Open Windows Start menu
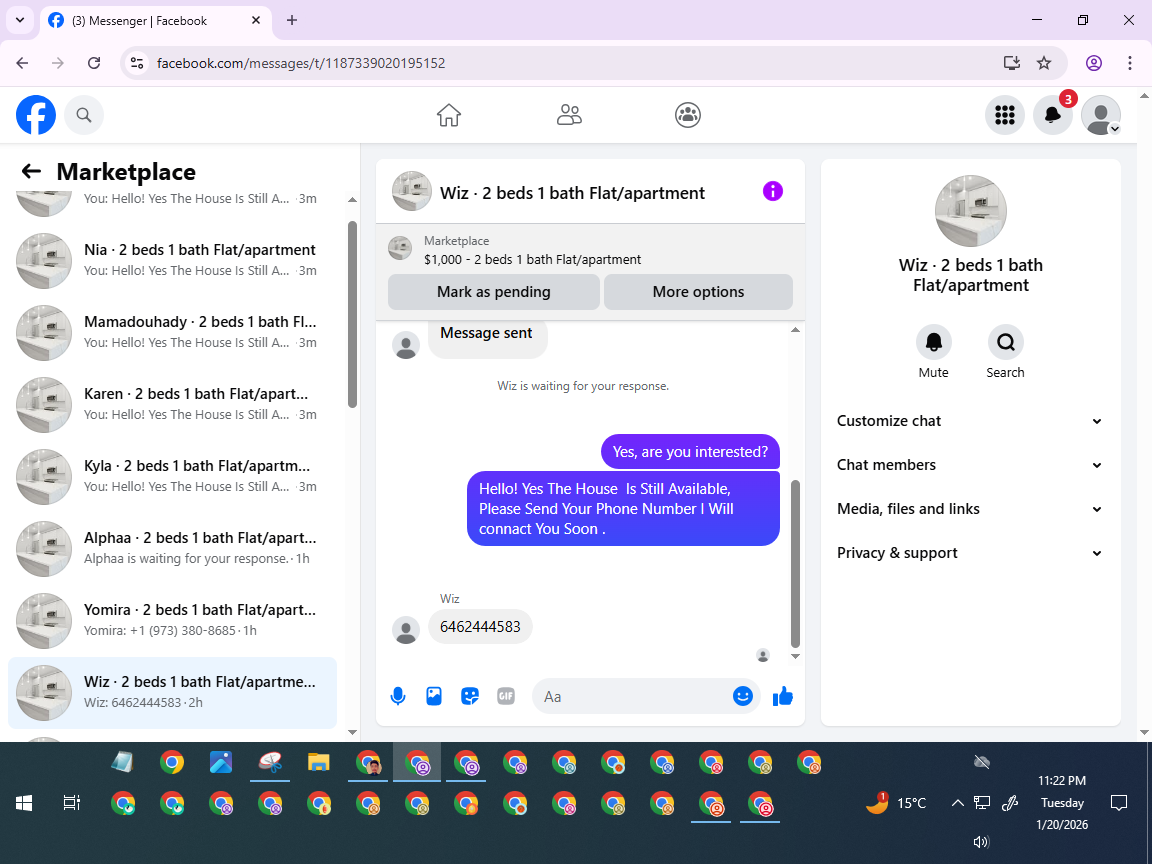 click(24, 803)
